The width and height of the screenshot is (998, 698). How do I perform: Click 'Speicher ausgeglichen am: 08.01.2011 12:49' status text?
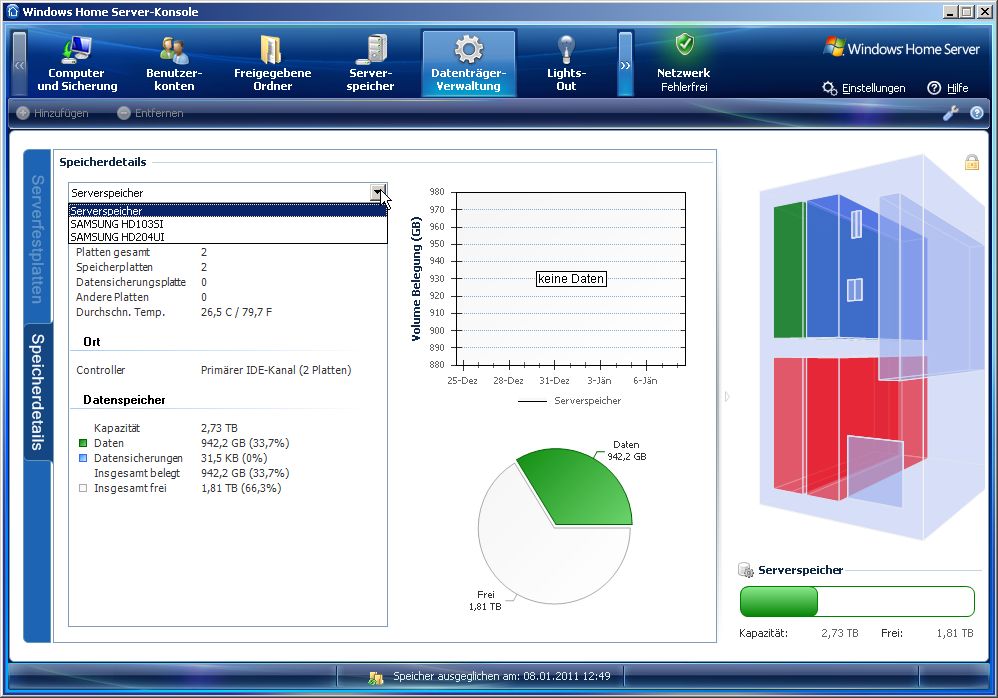502,676
